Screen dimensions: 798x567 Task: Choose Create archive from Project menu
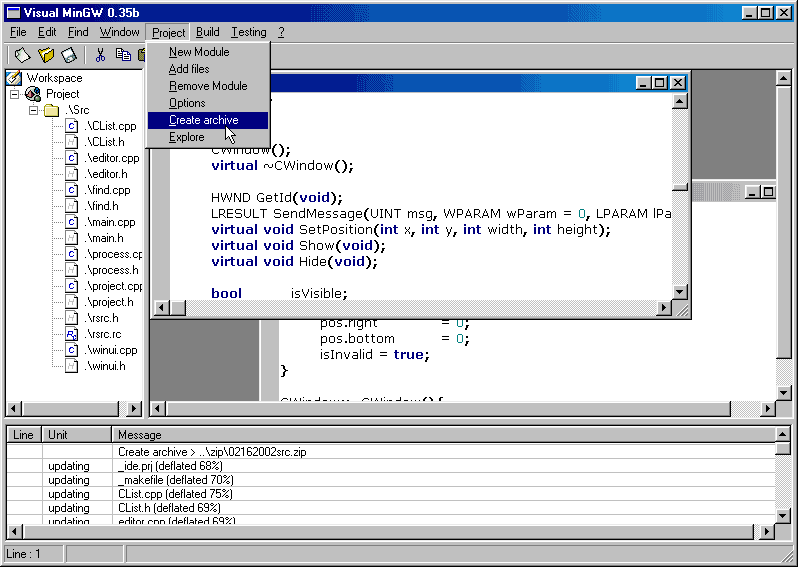coord(203,120)
